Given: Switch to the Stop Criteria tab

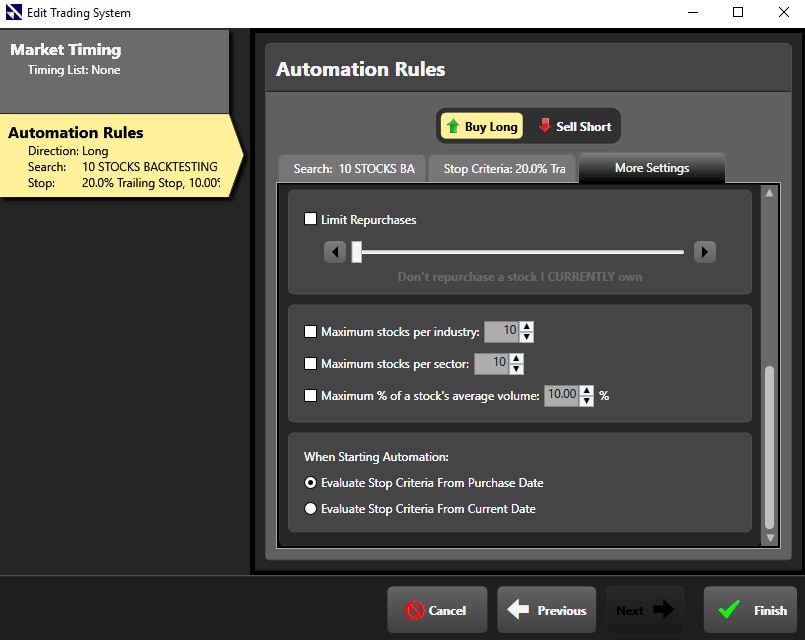Looking at the screenshot, I should 504,169.
